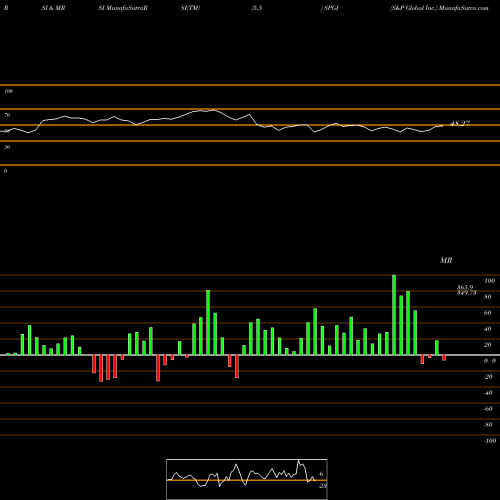Open the mini overview chart thumbnail

tap(247, 479)
